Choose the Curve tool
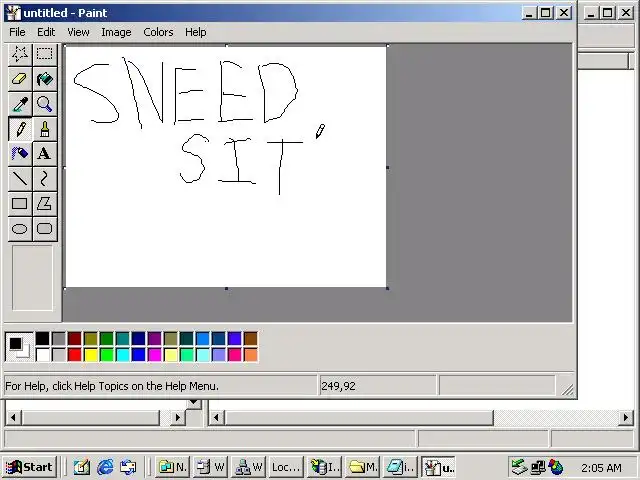Viewport: 640px width, 480px height. tap(44, 179)
